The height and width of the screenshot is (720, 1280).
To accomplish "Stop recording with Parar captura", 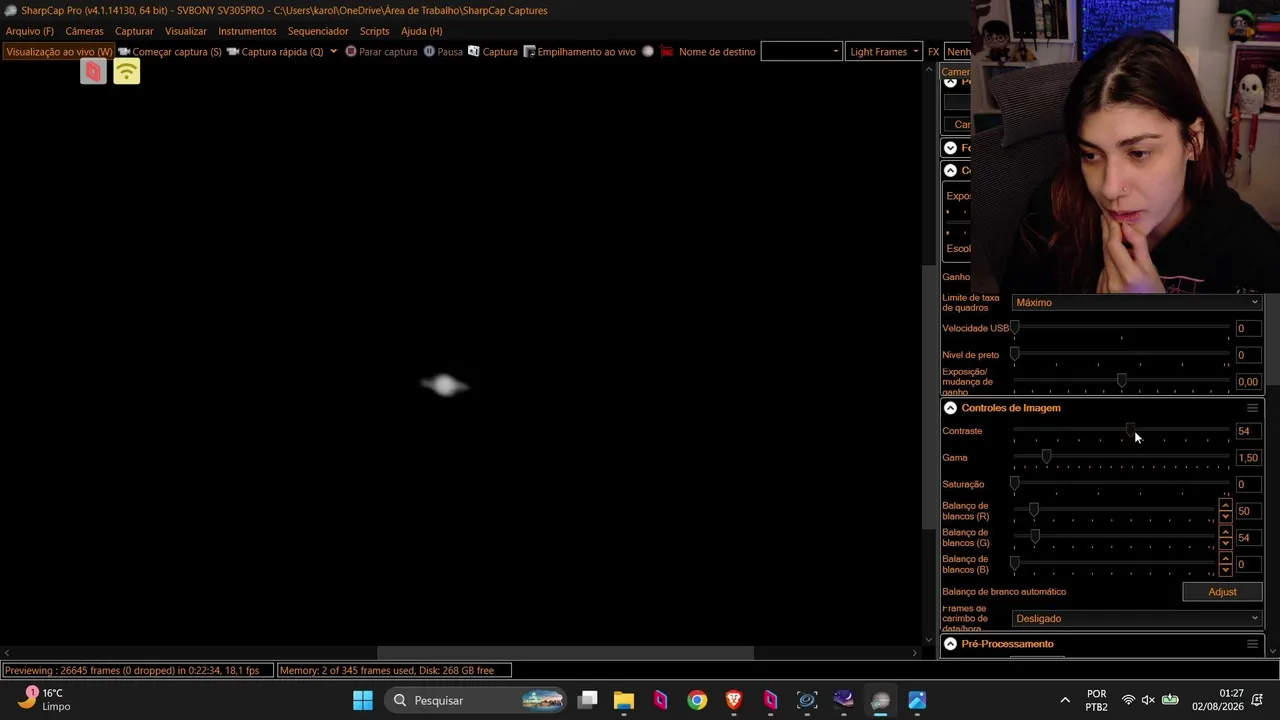I will point(381,51).
